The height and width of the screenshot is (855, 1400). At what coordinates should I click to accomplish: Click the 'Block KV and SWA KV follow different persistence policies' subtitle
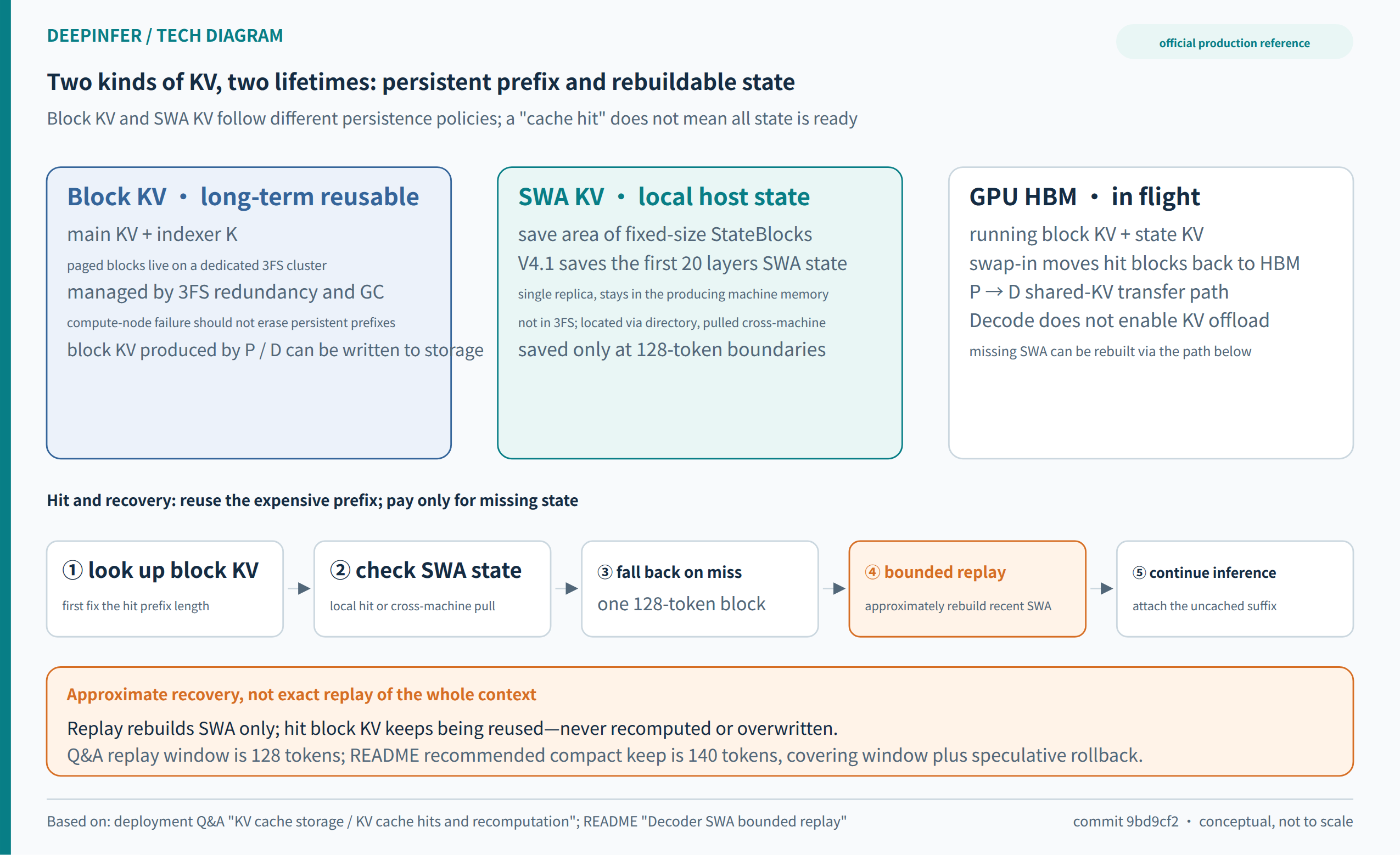coord(452,118)
